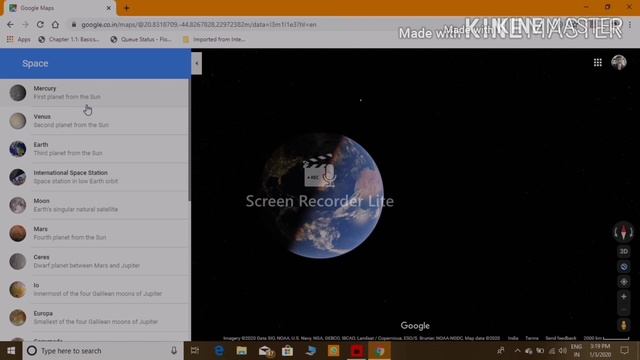
Task: Go to browser home page
Action: [x=55, y=24]
